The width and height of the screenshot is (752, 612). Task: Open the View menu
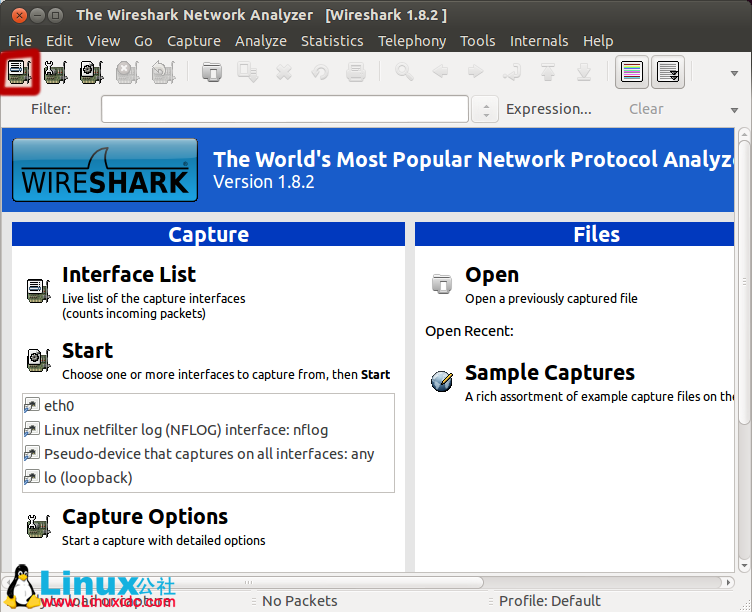coord(104,41)
